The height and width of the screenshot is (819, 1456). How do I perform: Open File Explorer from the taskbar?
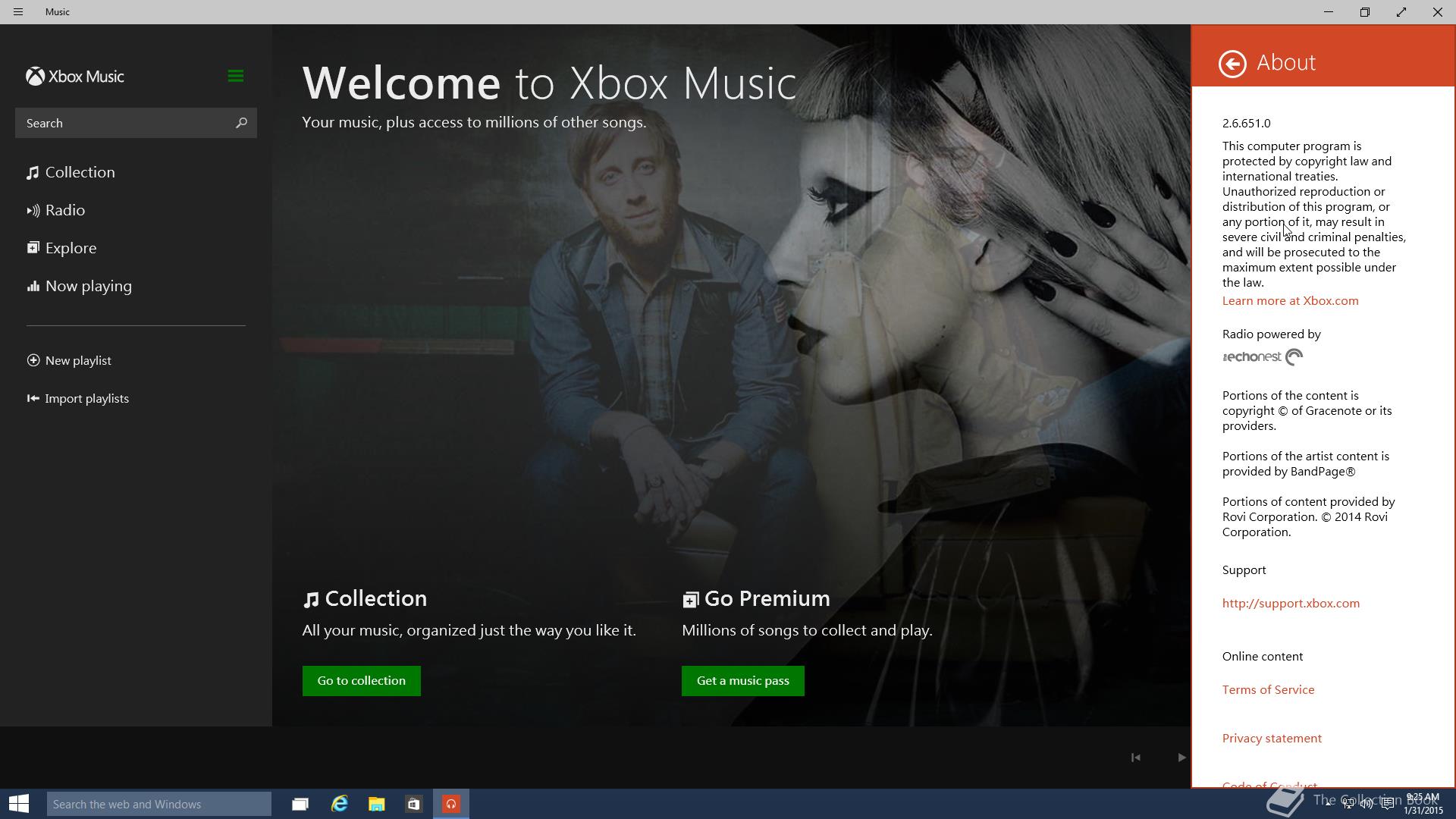coord(376,804)
